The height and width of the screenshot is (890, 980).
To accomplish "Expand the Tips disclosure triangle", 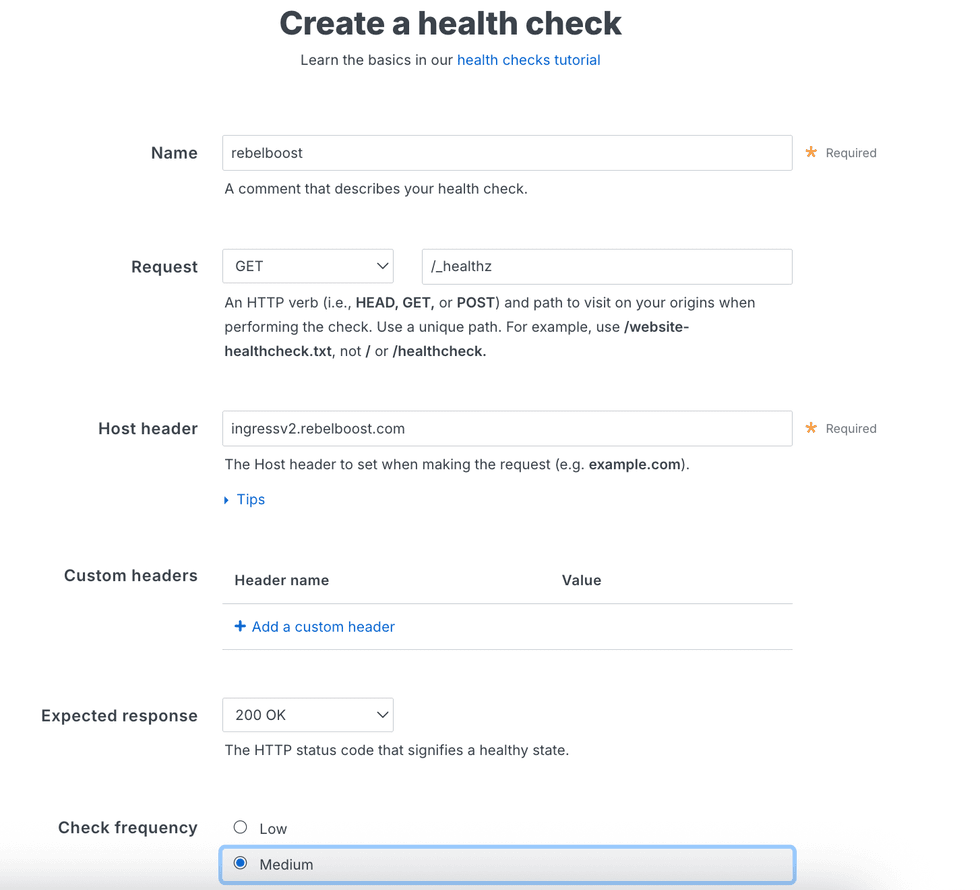I will click(227, 500).
